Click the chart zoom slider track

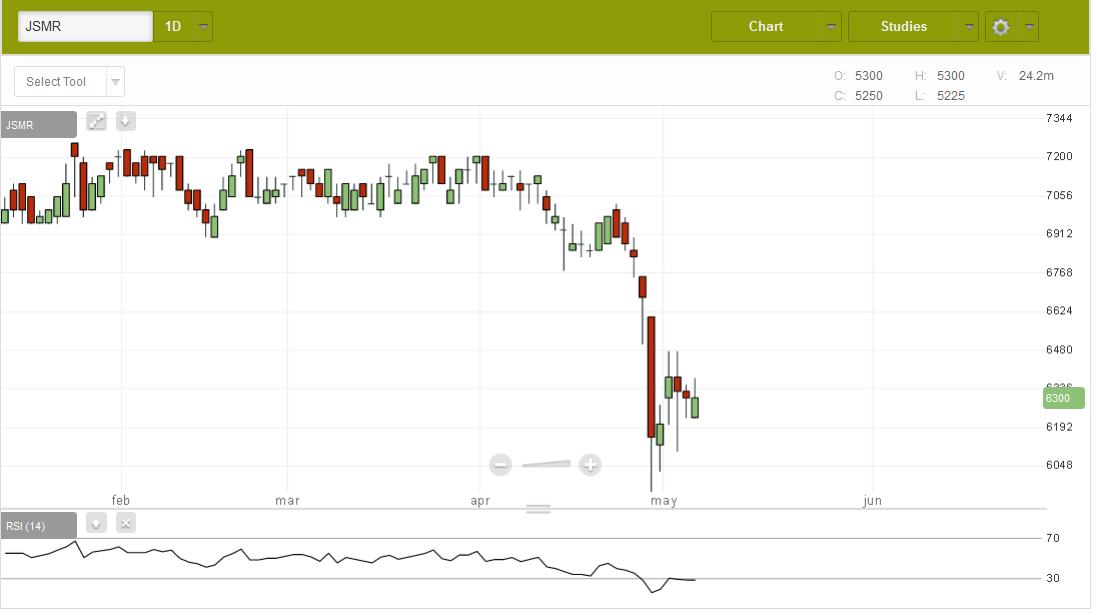point(546,464)
